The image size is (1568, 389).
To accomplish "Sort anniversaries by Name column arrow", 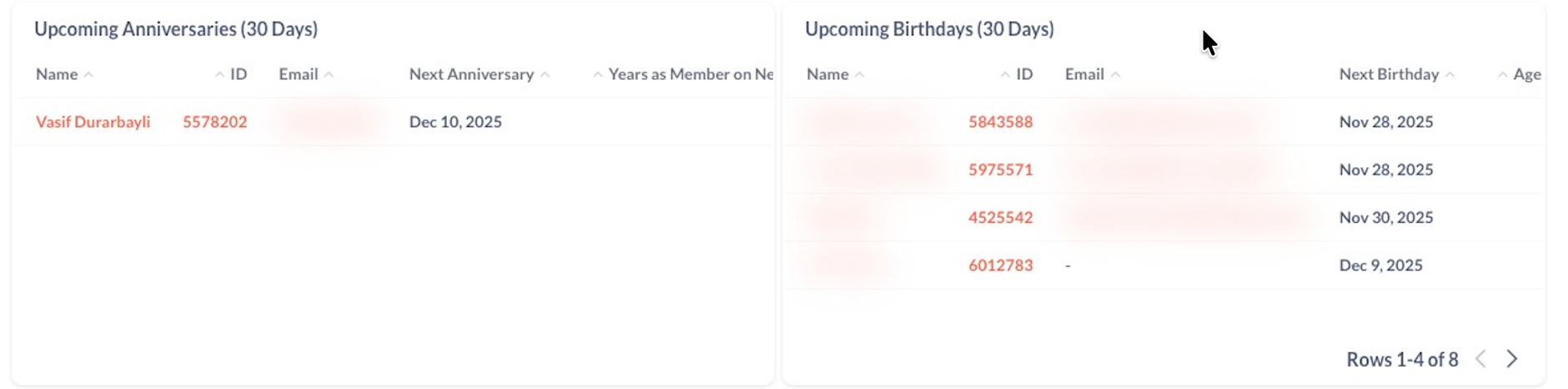I will 88,75.
